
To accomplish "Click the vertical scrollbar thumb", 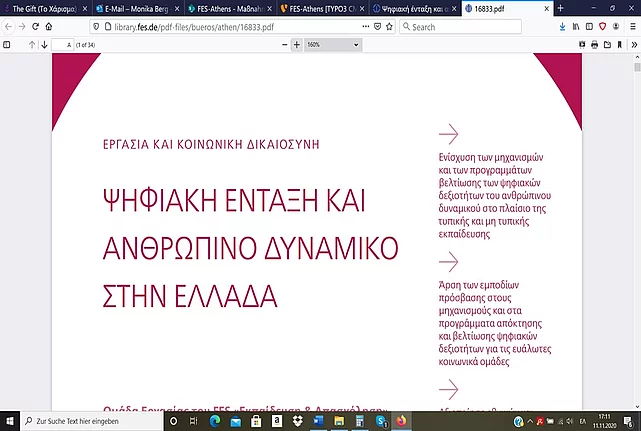I will (x=637, y=67).
